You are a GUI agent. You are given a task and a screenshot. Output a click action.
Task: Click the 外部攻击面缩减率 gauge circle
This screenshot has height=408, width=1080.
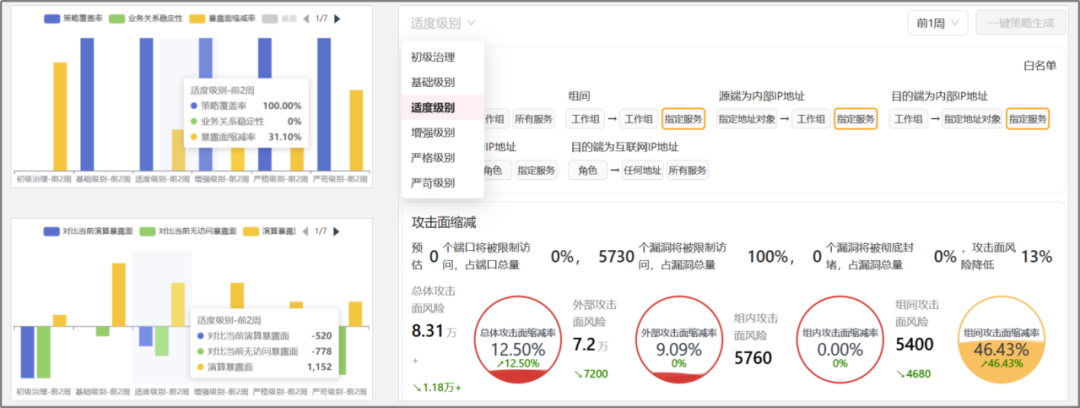tap(679, 340)
